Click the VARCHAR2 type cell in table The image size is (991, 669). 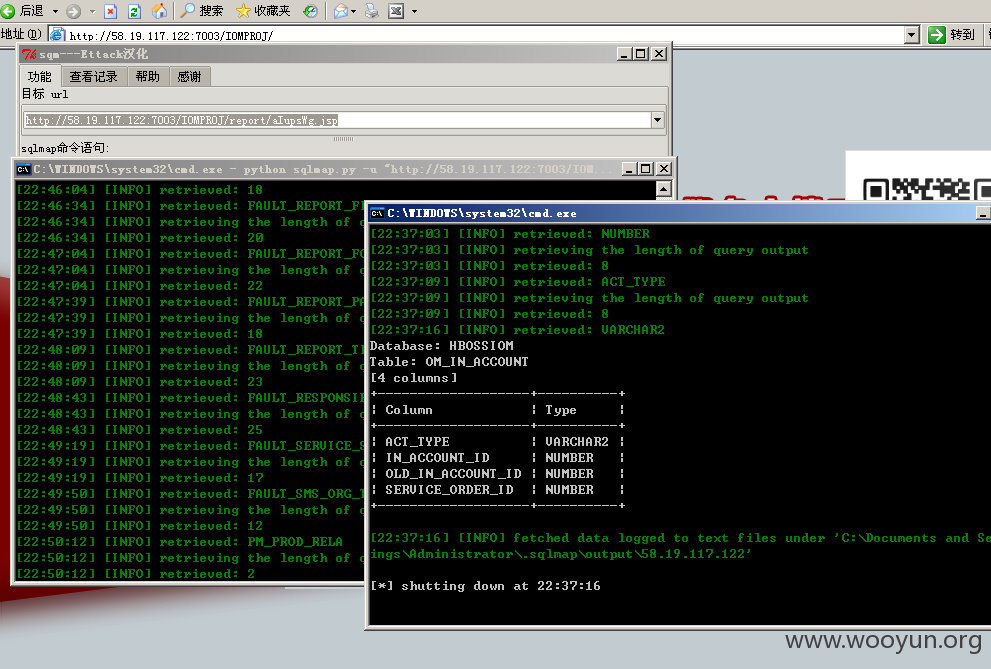point(576,442)
